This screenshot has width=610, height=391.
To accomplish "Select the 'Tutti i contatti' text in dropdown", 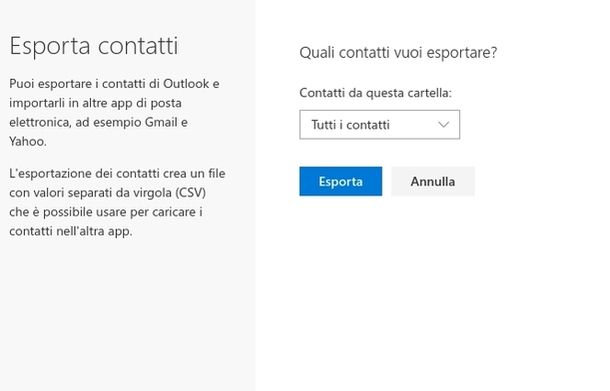I will click(350, 124).
